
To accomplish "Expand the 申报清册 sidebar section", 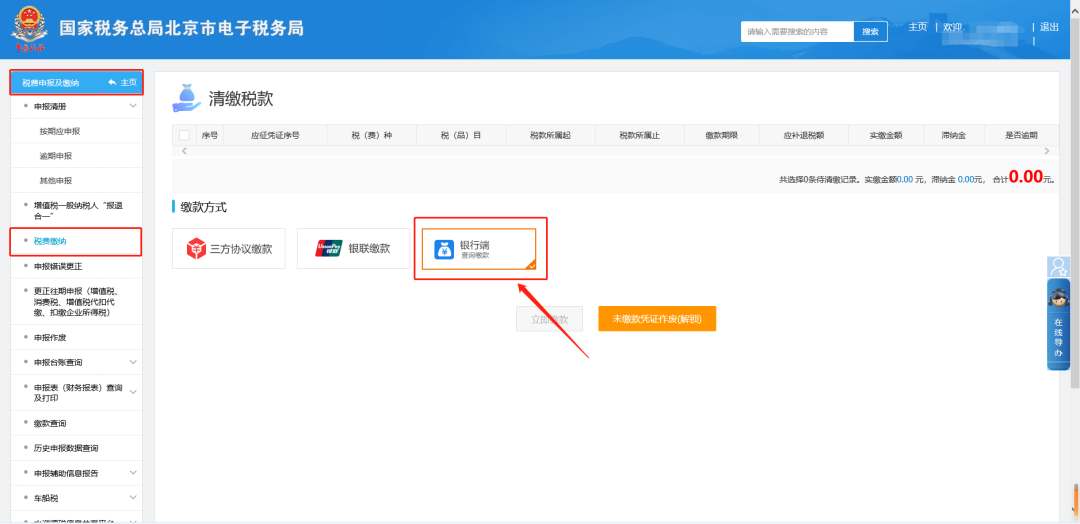I will coord(133,106).
